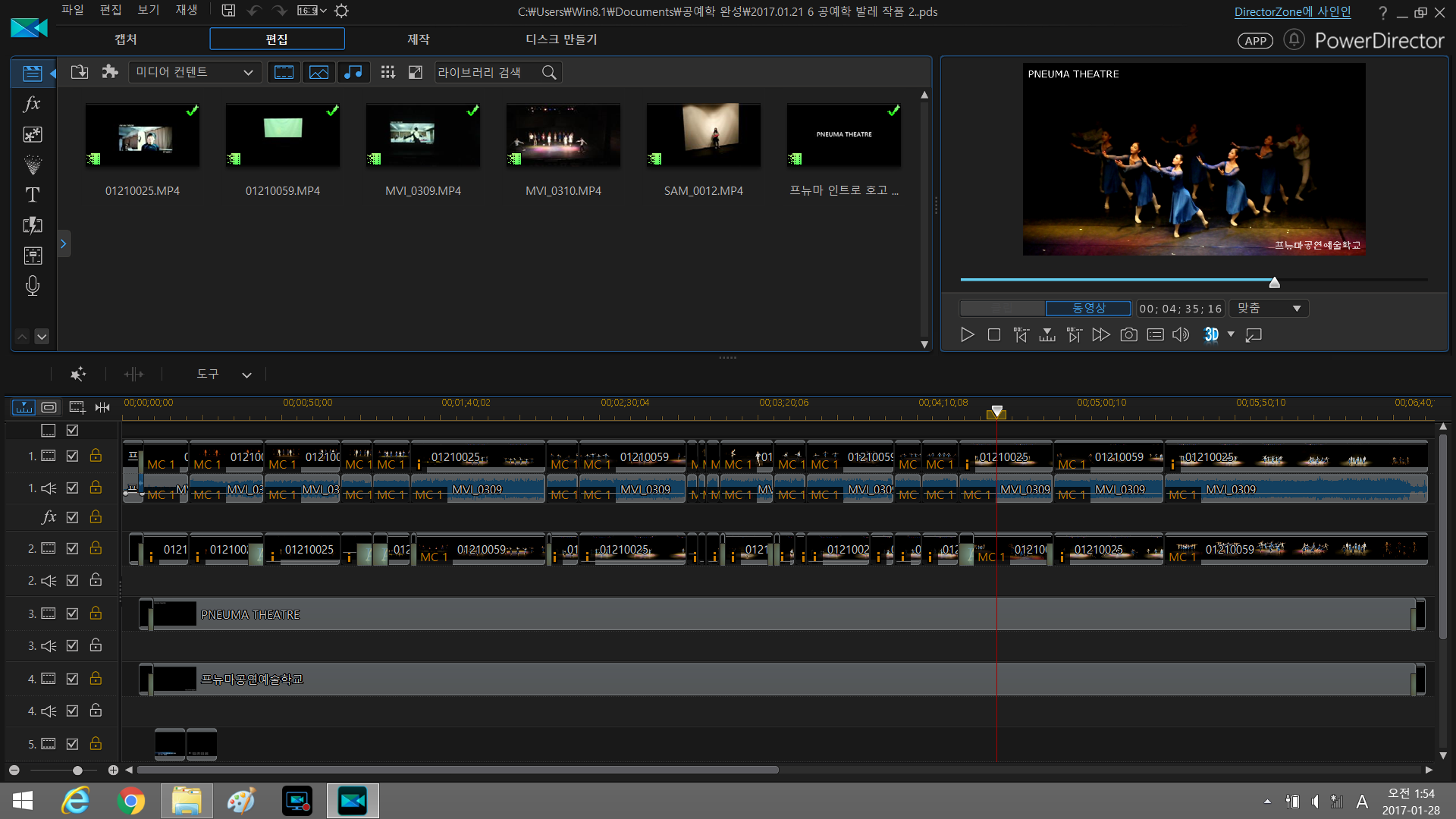Open the Voice-Over Recording Room microphone
The width and height of the screenshot is (1456, 819).
point(32,286)
